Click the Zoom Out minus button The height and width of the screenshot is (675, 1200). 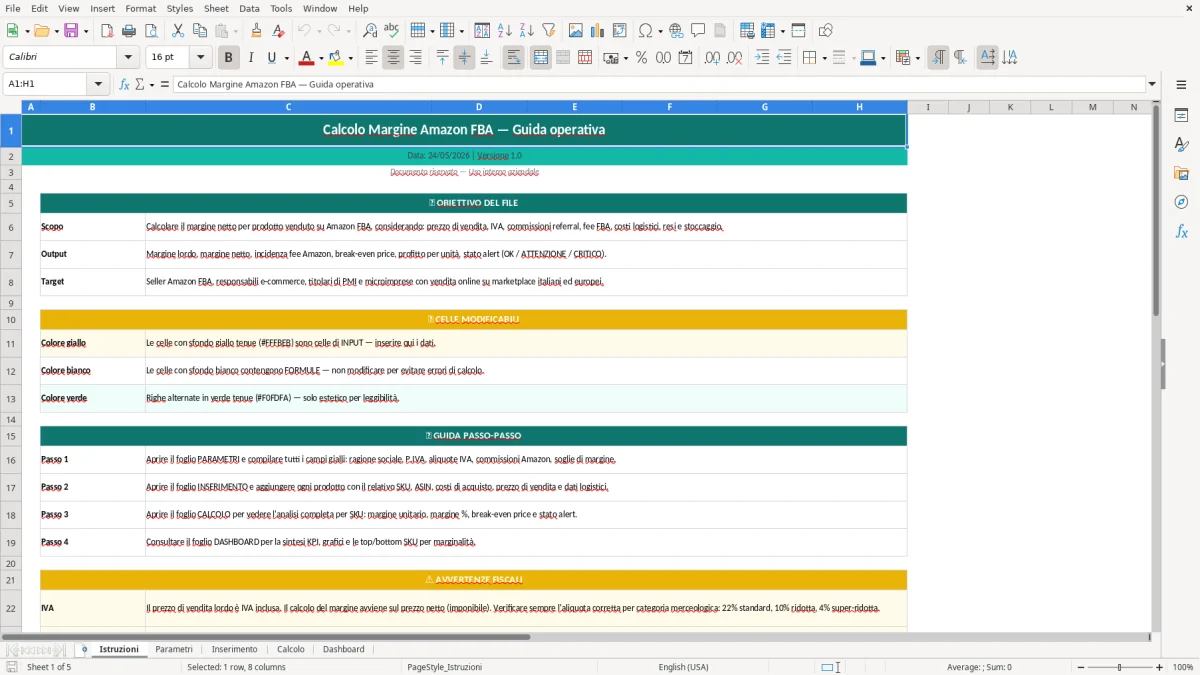[x=1080, y=667]
